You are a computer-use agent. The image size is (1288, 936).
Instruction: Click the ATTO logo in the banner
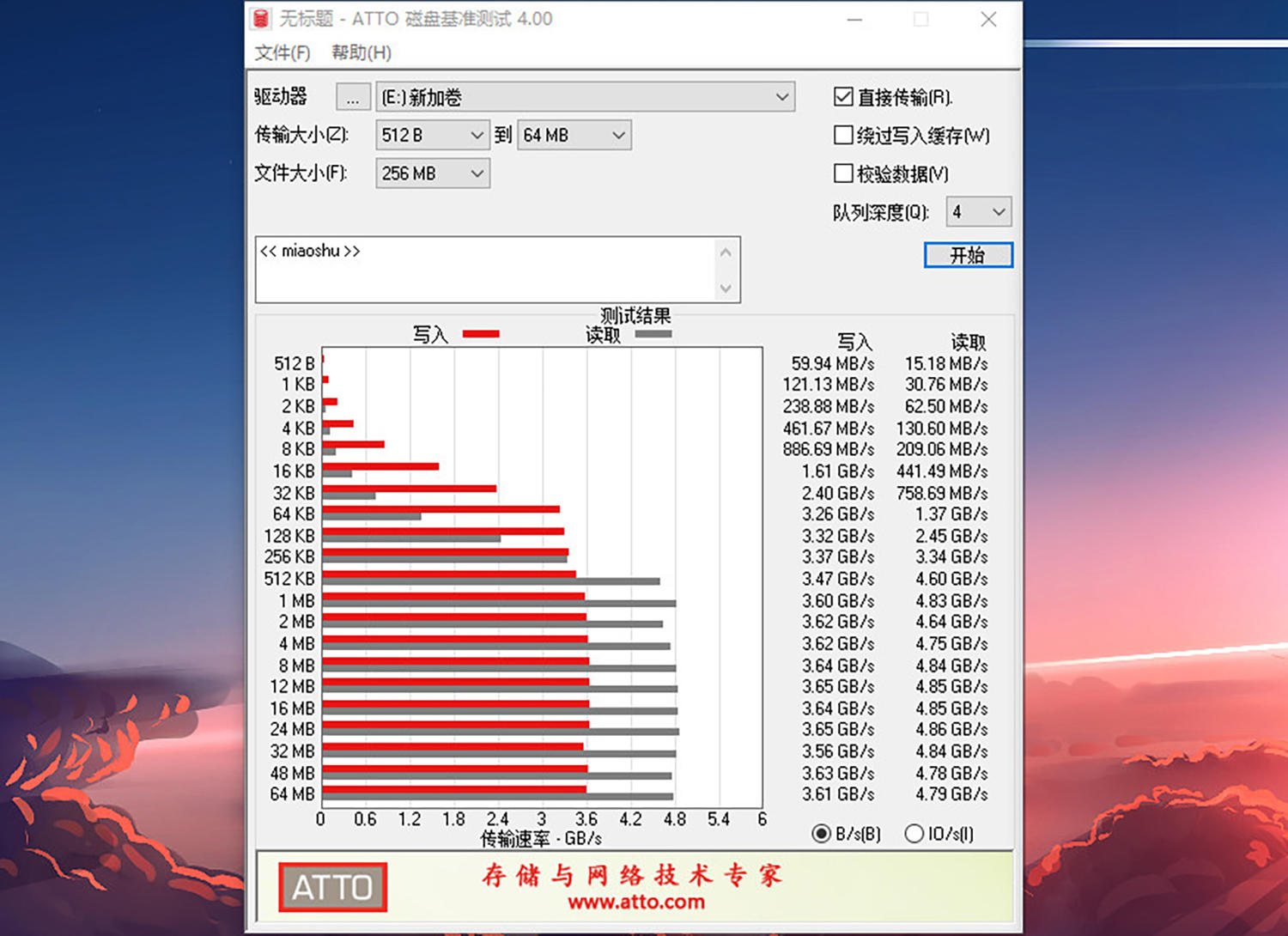click(333, 887)
